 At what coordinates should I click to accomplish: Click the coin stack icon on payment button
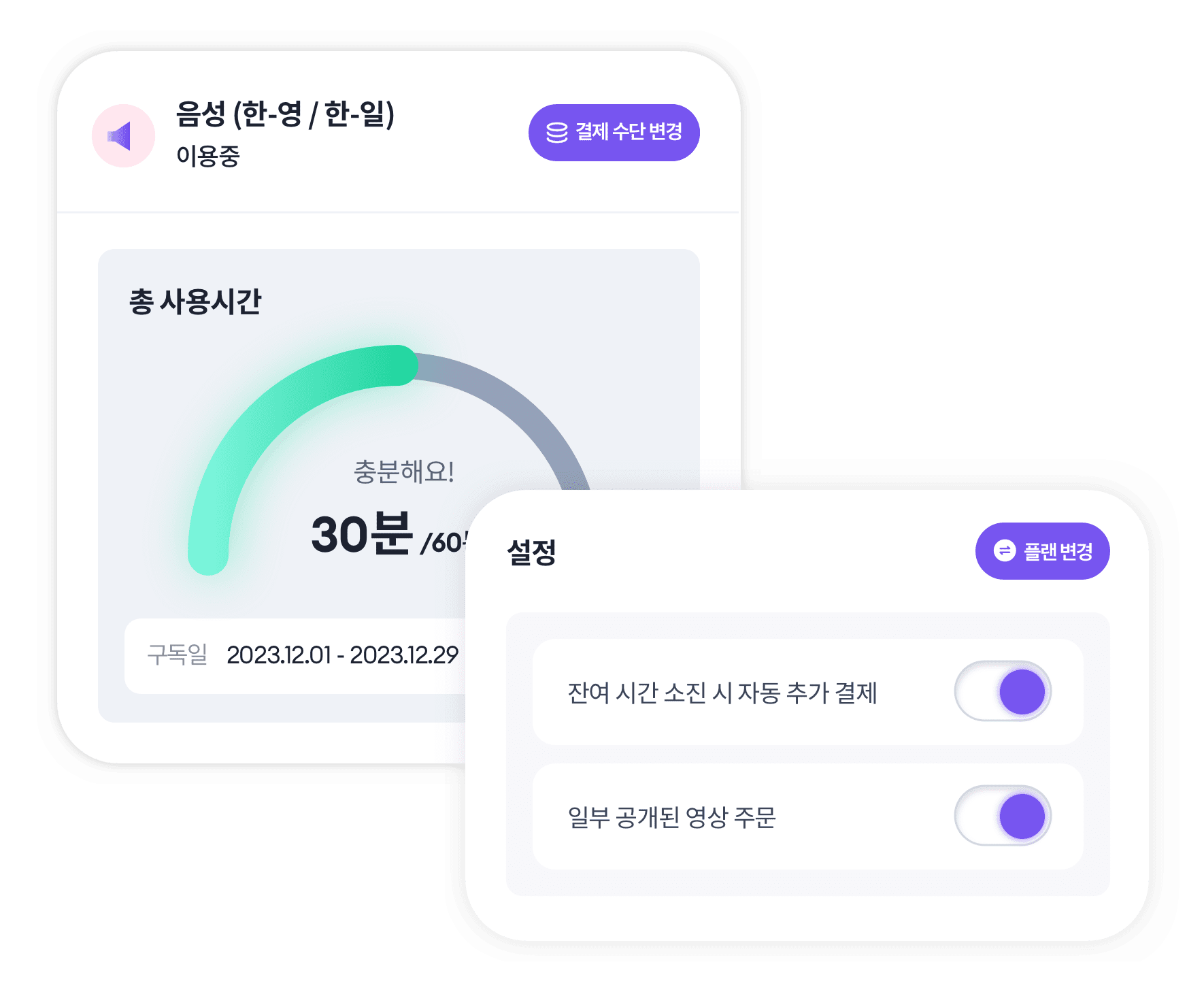point(556,132)
